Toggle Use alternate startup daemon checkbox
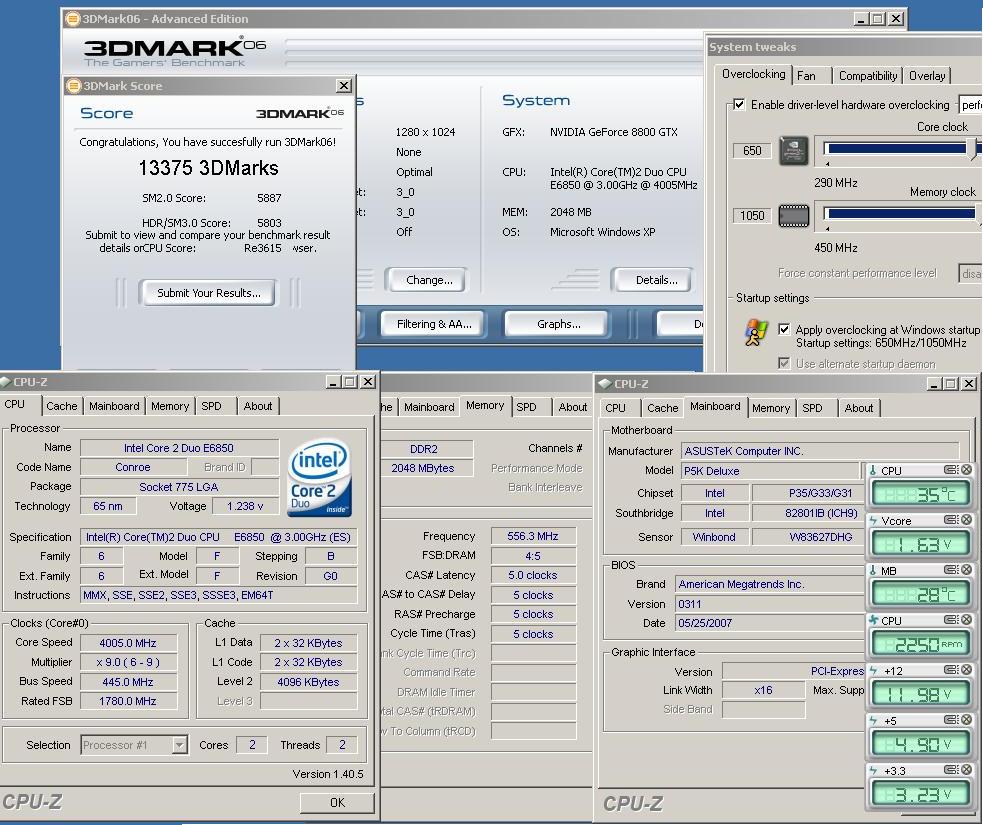983x825 pixels. (x=784, y=363)
